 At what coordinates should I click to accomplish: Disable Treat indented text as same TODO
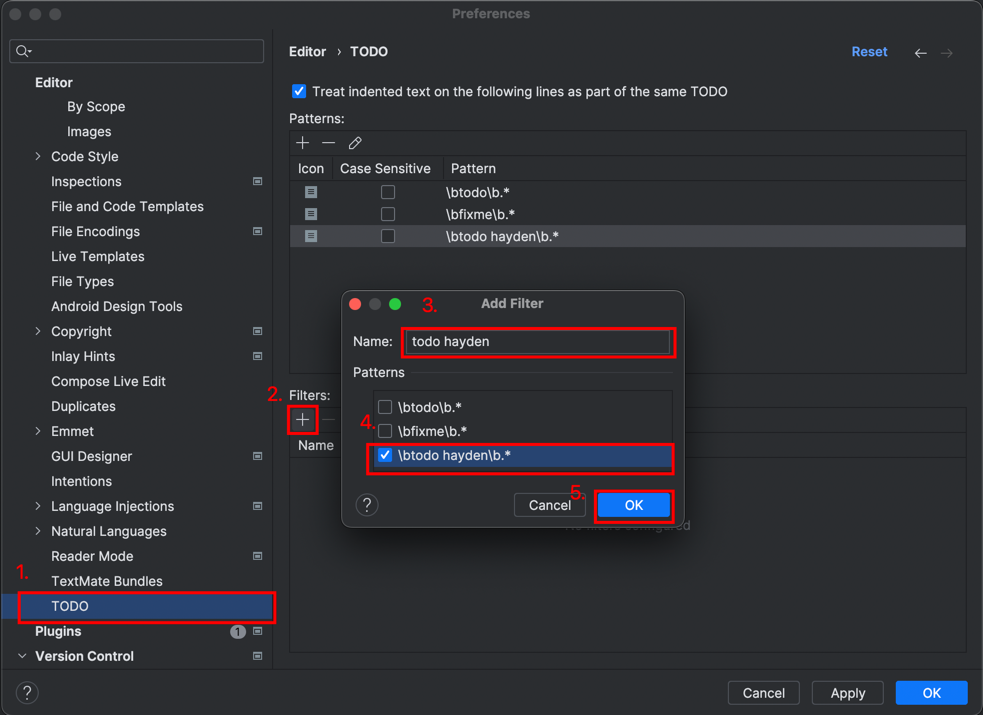pyautogui.click(x=299, y=91)
